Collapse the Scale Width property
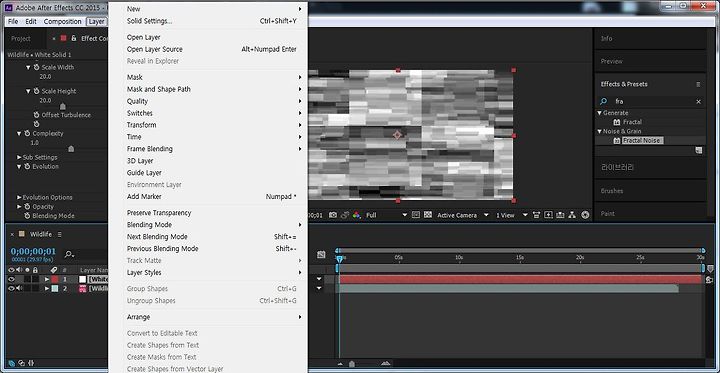 coord(28,67)
